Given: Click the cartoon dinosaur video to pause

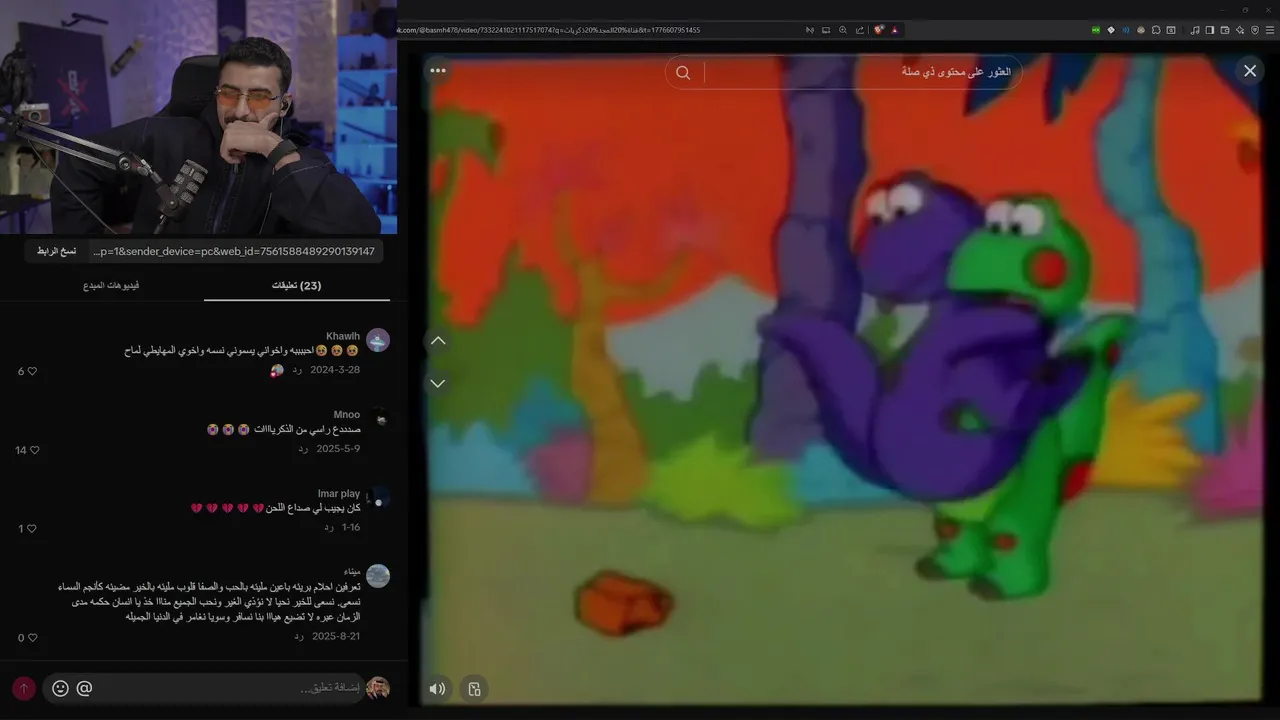Looking at the screenshot, I should [845, 380].
